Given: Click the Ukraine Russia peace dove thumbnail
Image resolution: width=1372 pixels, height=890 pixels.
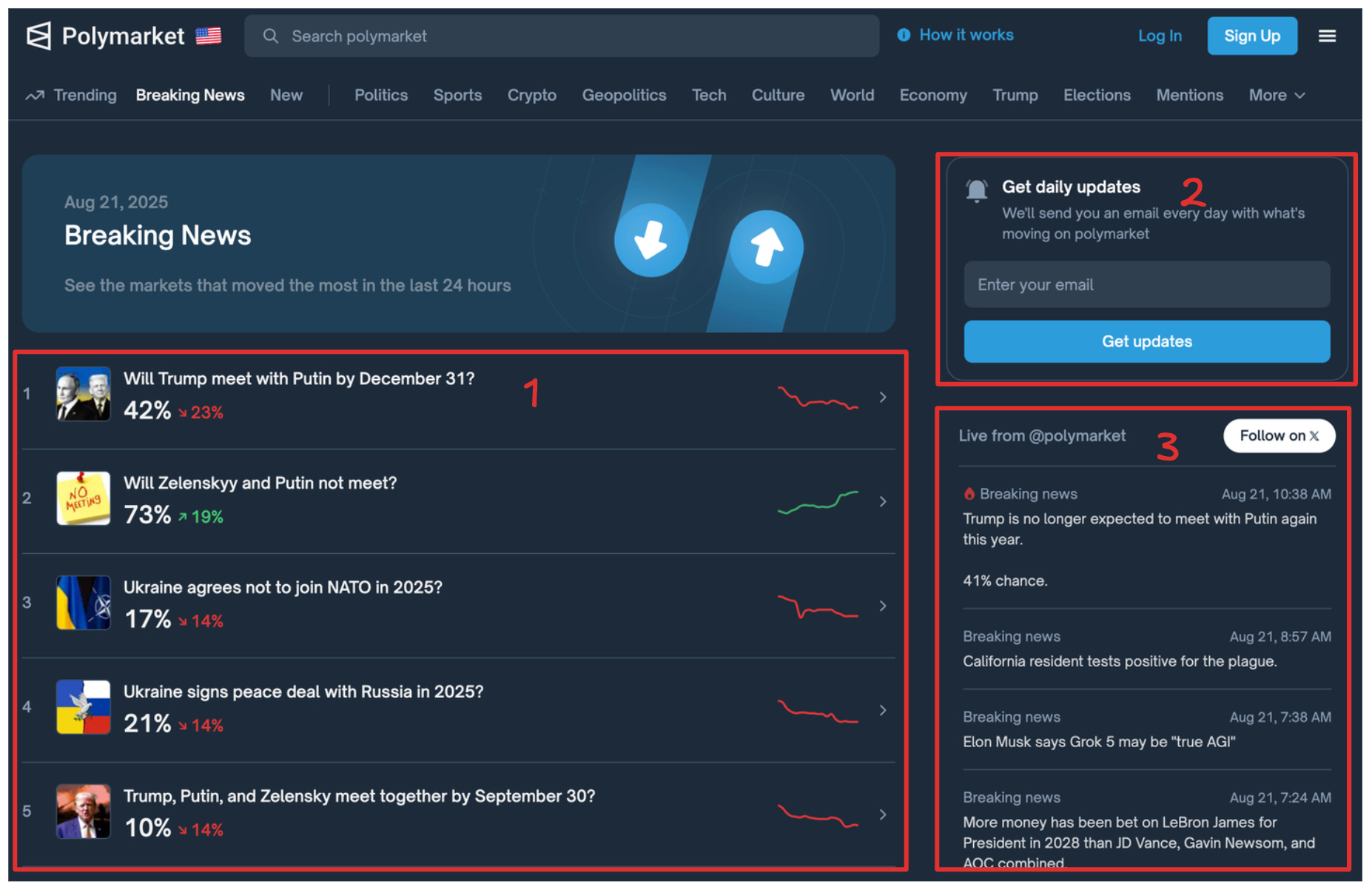Looking at the screenshot, I should pyautogui.click(x=84, y=707).
